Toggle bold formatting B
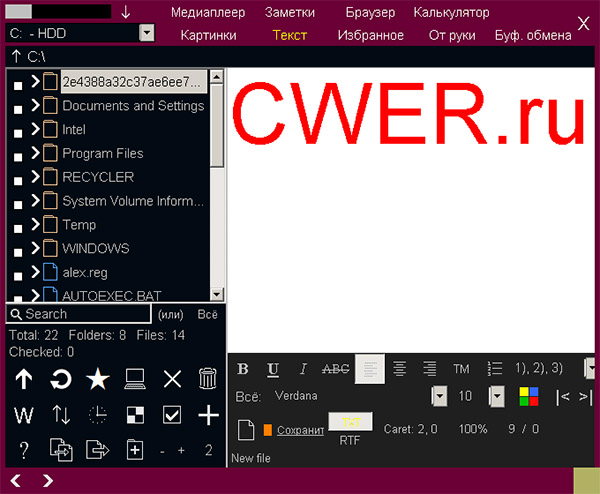 [x=243, y=369]
